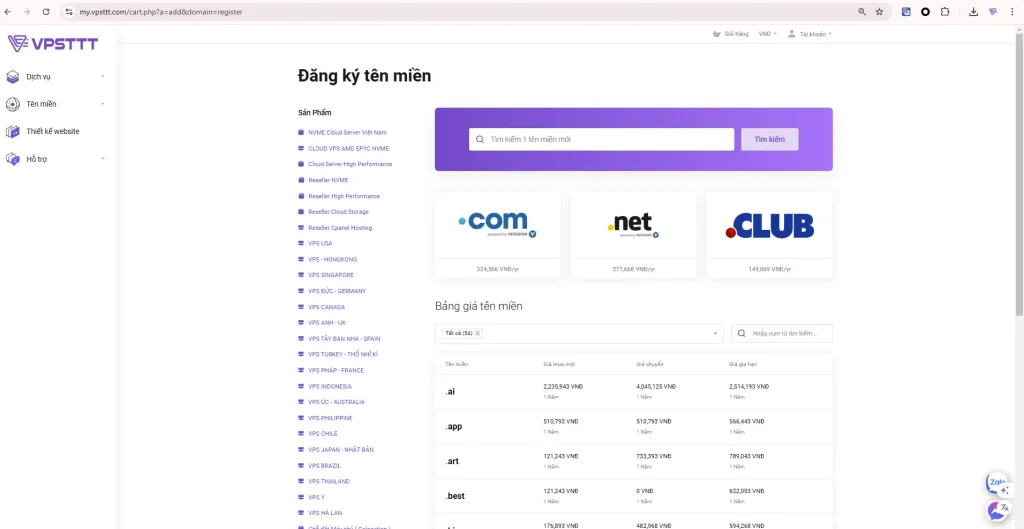This screenshot has height=529, width=1024.
Task: Click the search magnifier in domain search box
Action: [x=480, y=139]
